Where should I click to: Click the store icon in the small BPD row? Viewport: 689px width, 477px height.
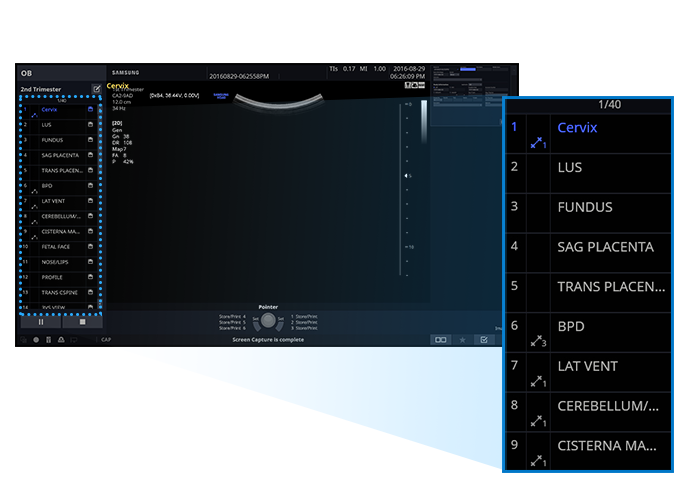pos(91,186)
